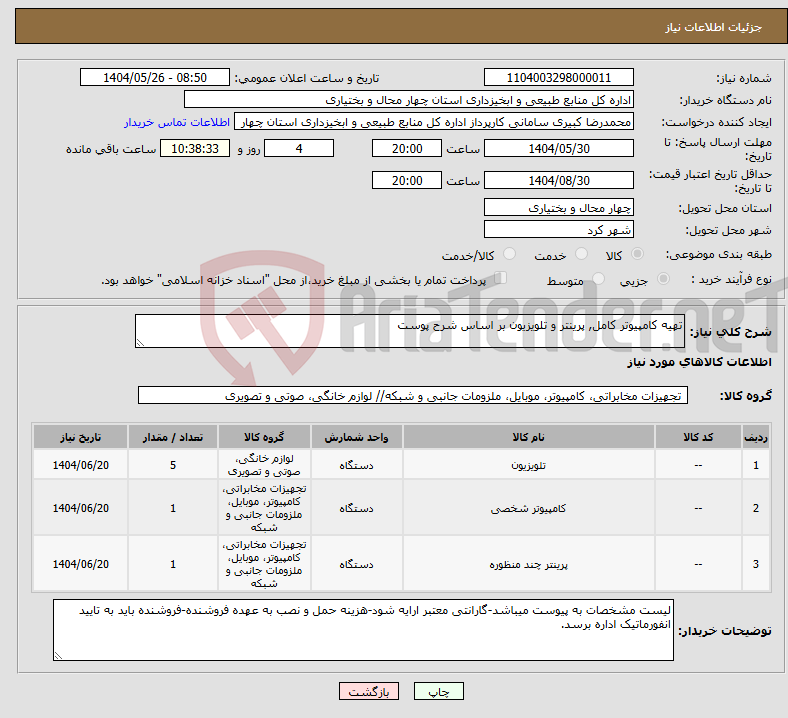Click the تلویزیون item name cell
Image resolution: width=788 pixels, height=718 pixels.
[528, 465]
